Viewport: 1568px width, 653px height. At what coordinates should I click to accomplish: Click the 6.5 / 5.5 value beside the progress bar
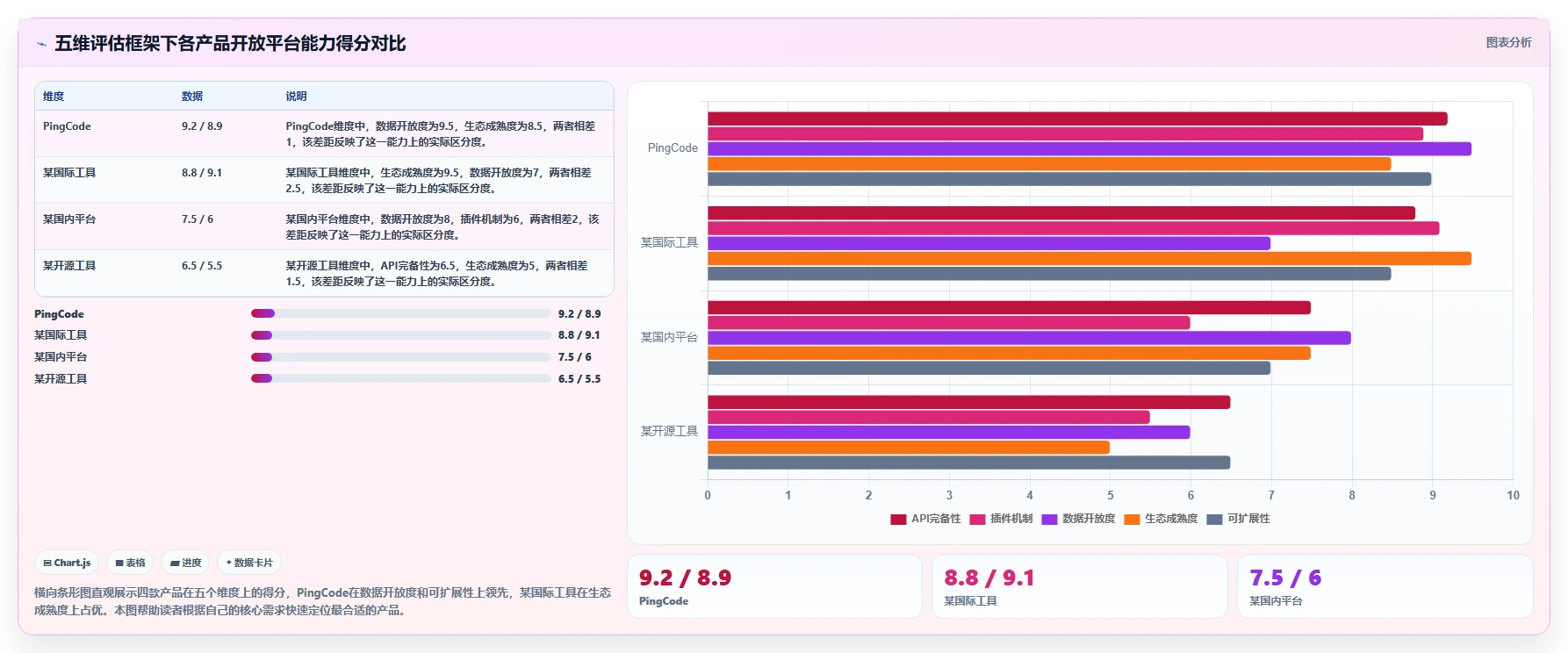pyautogui.click(x=579, y=379)
